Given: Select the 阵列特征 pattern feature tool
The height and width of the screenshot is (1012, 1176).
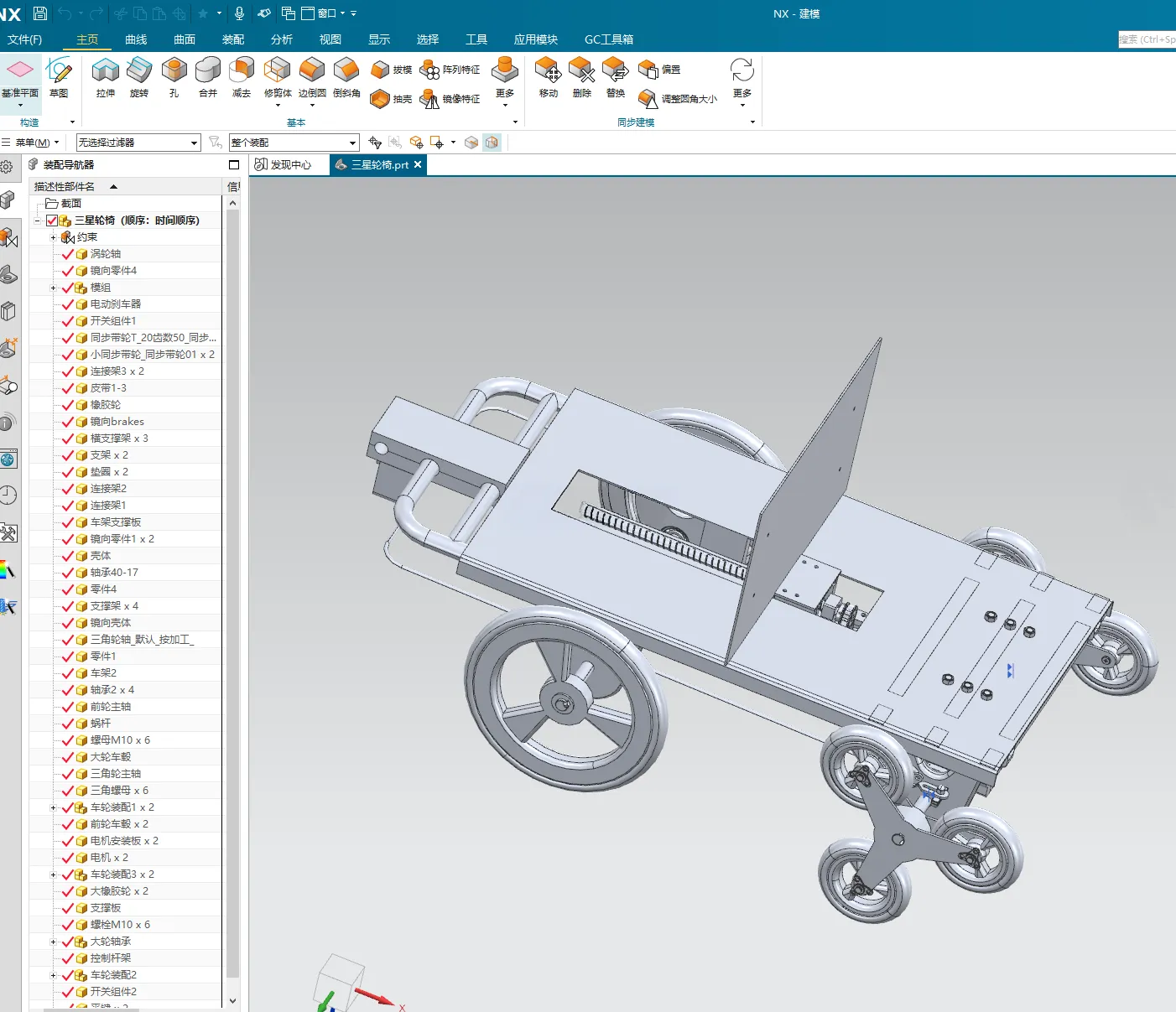Looking at the screenshot, I should tap(450, 70).
